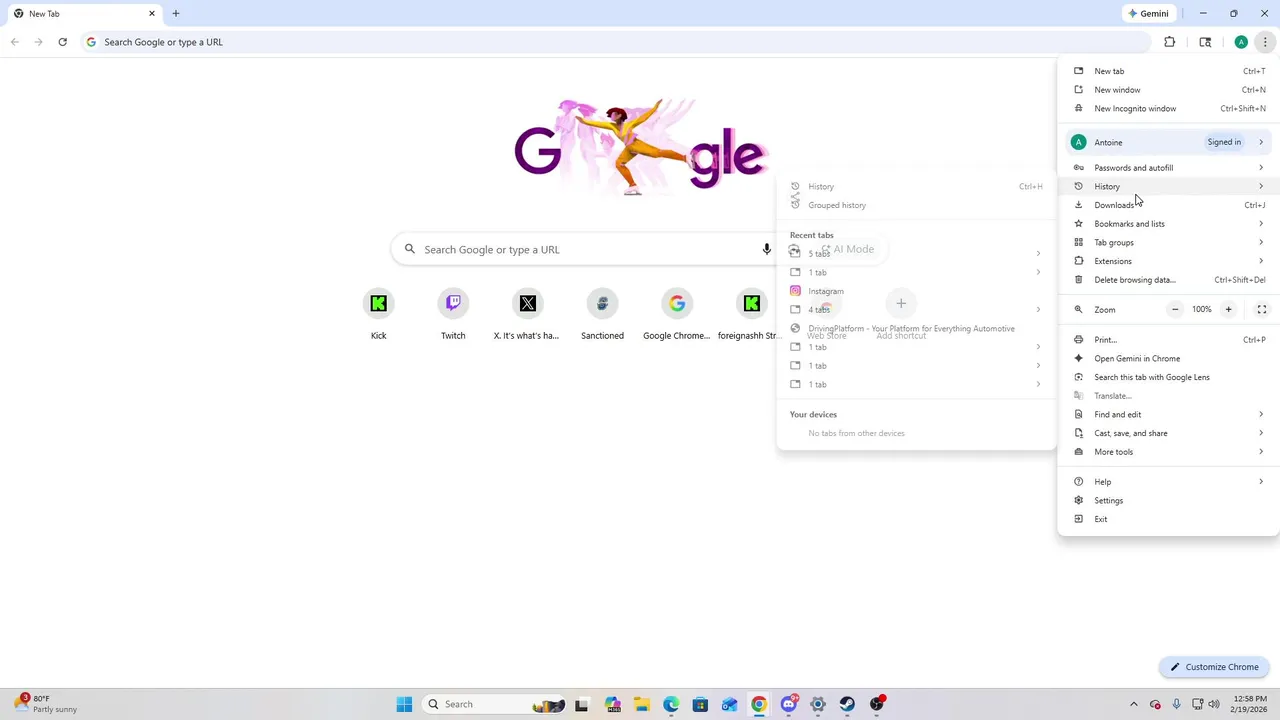Open the foreignashh shortcut tile

coord(750,314)
